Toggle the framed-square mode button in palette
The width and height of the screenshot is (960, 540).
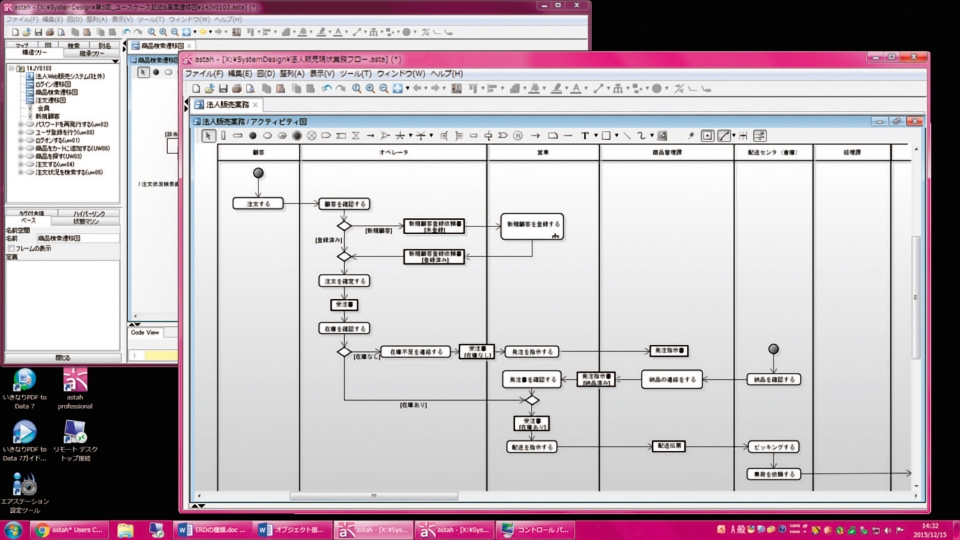[x=707, y=136]
